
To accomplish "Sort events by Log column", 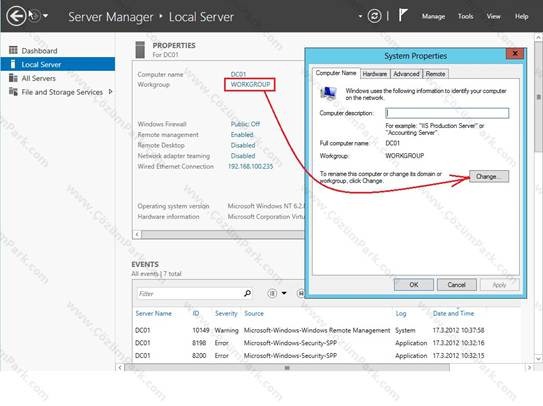I will [x=401, y=314].
